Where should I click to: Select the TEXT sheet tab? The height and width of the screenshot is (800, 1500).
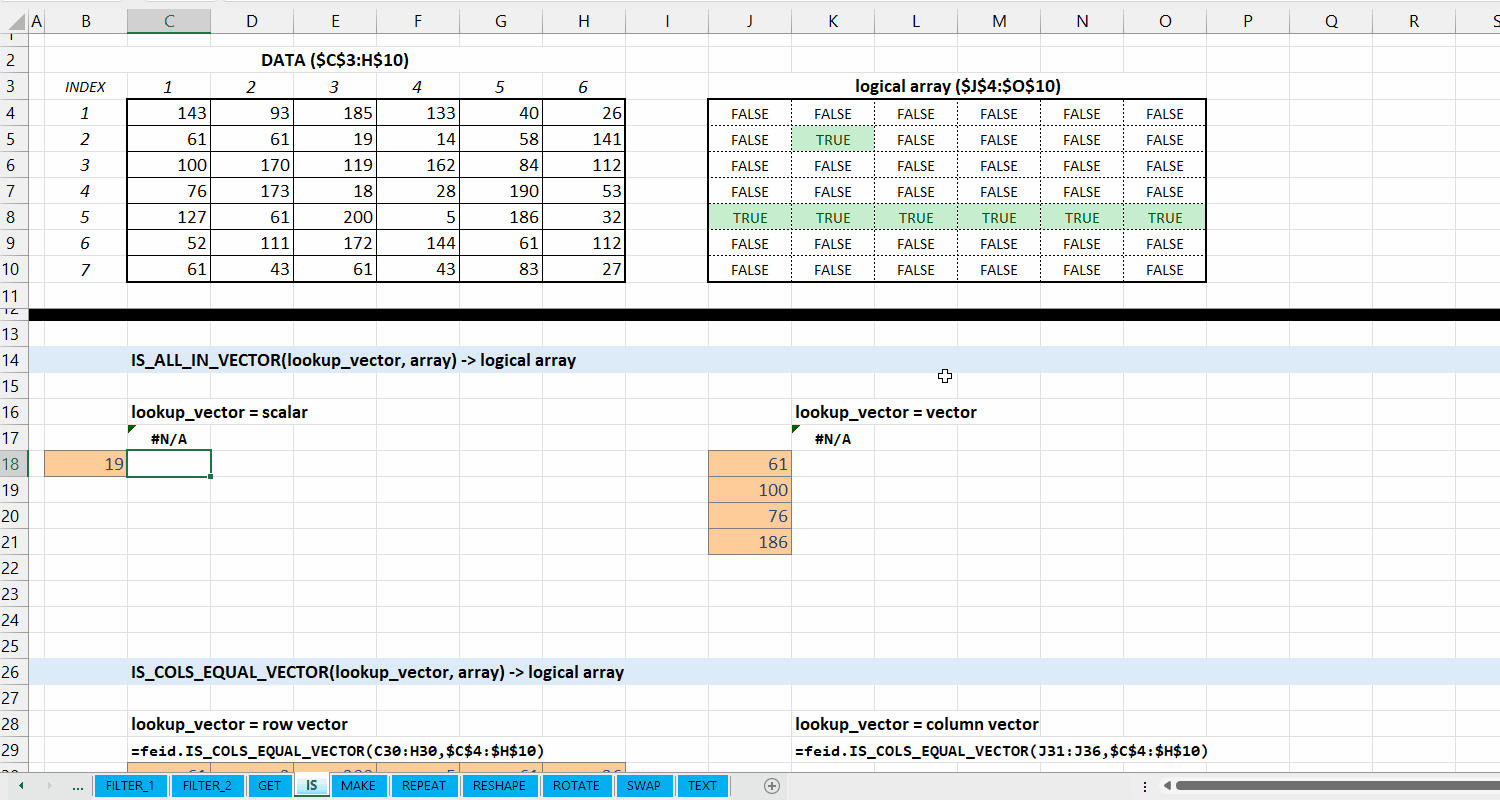coord(702,786)
